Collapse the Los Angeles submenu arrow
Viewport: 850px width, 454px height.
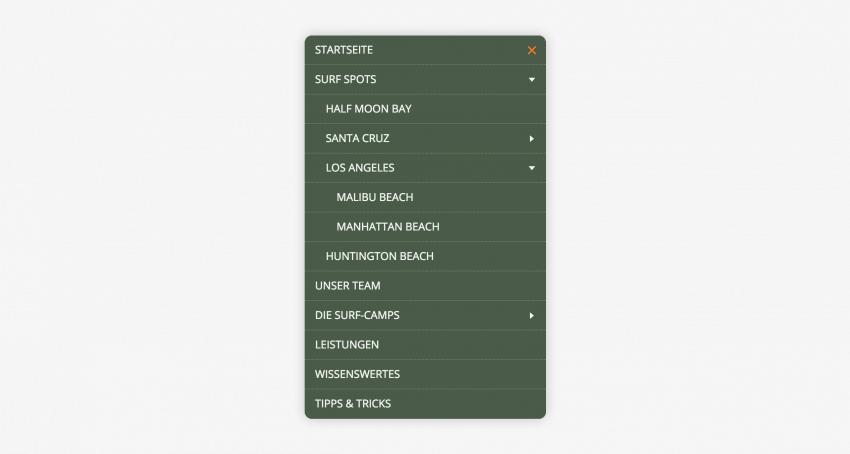click(x=532, y=168)
